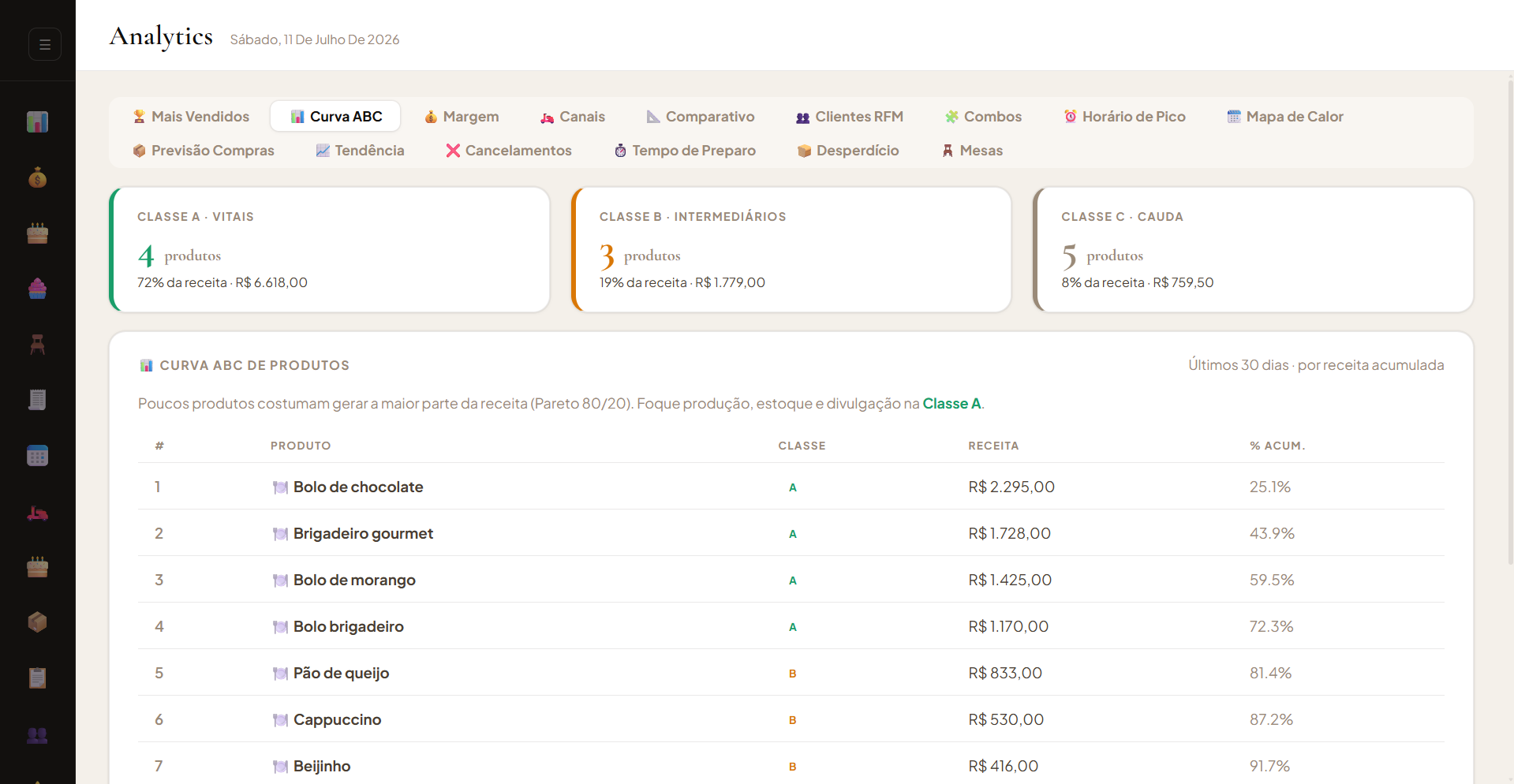1514x784 pixels.
Task: Go to the Canais tab
Action: [573, 117]
